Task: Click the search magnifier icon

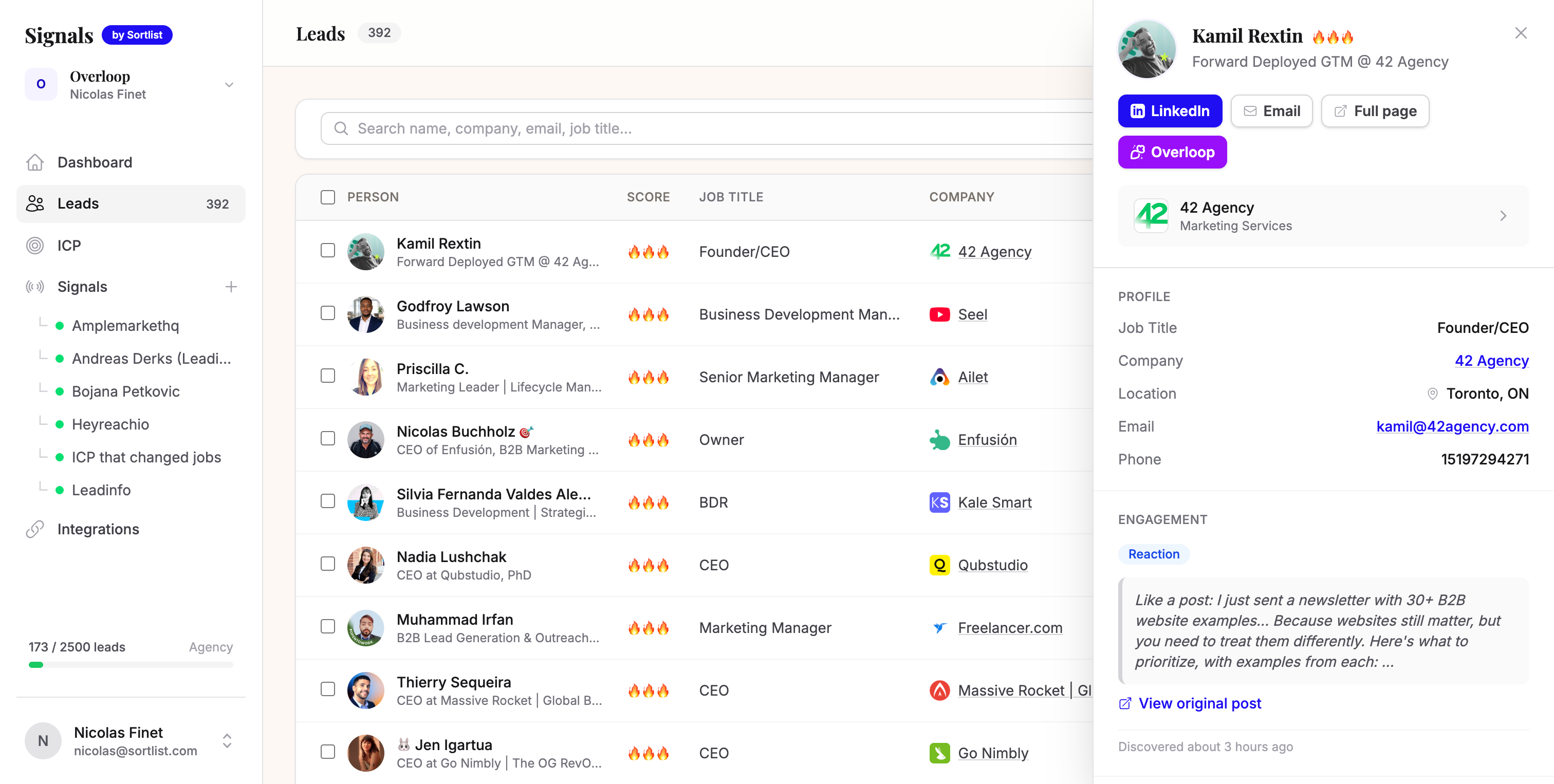Action: [x=341, y=128]
